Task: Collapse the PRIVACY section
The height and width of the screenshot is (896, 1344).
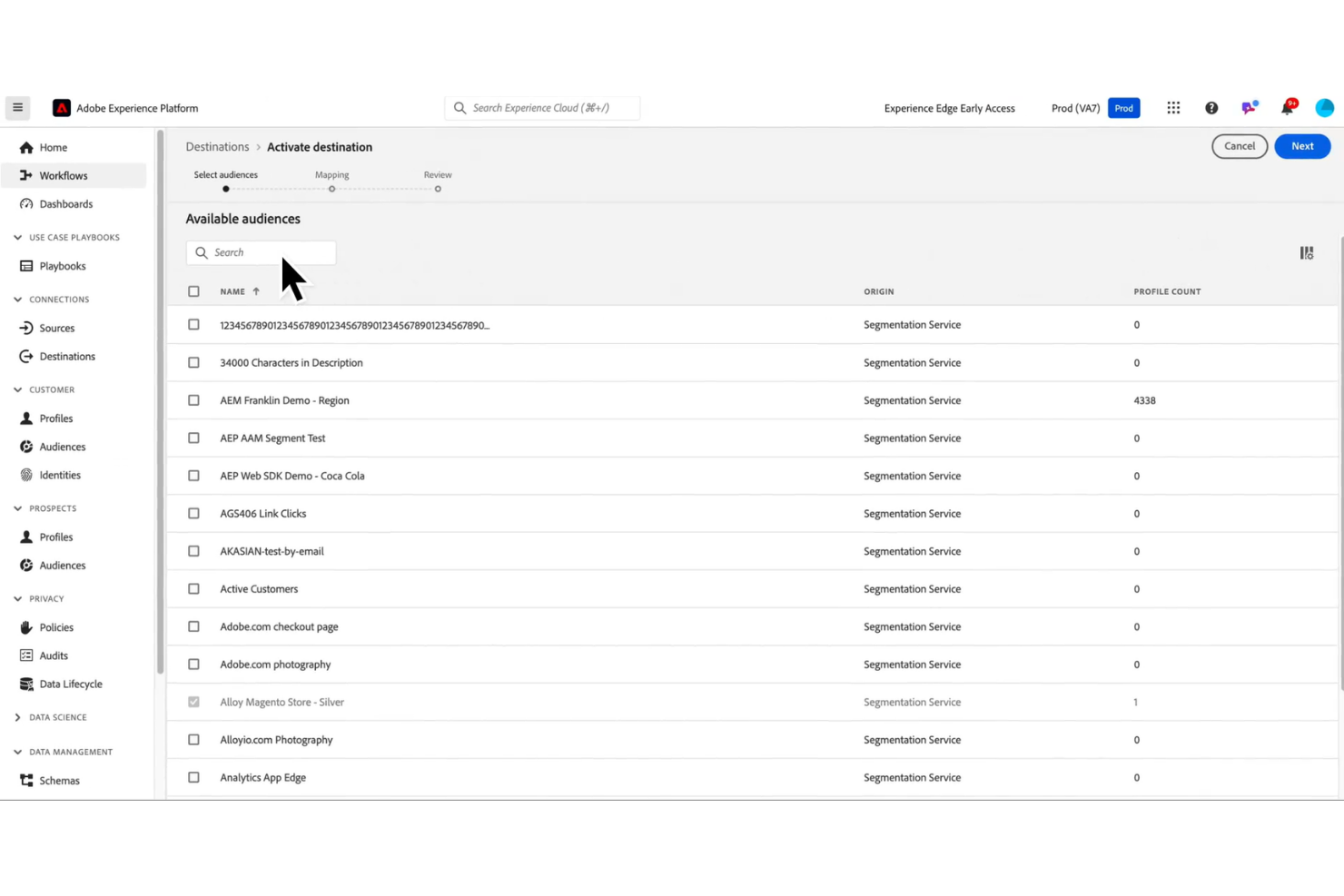Action: pyautogui.click(x=16, y=598)
